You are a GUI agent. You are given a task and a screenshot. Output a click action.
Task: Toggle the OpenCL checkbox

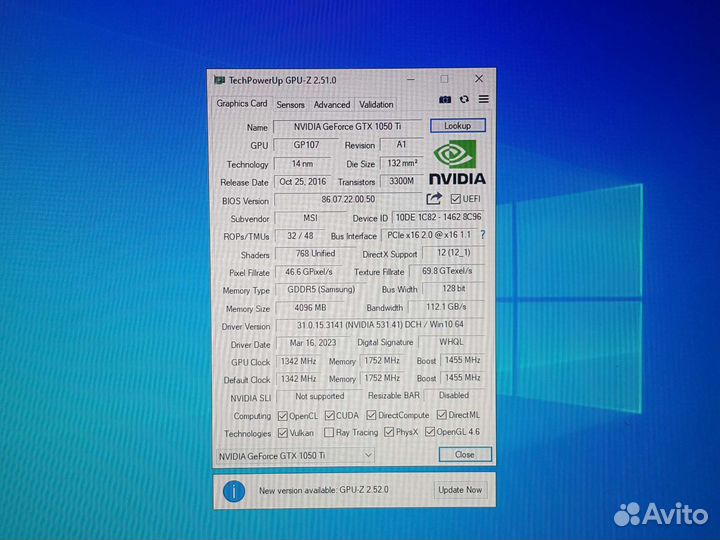point(282,416)
